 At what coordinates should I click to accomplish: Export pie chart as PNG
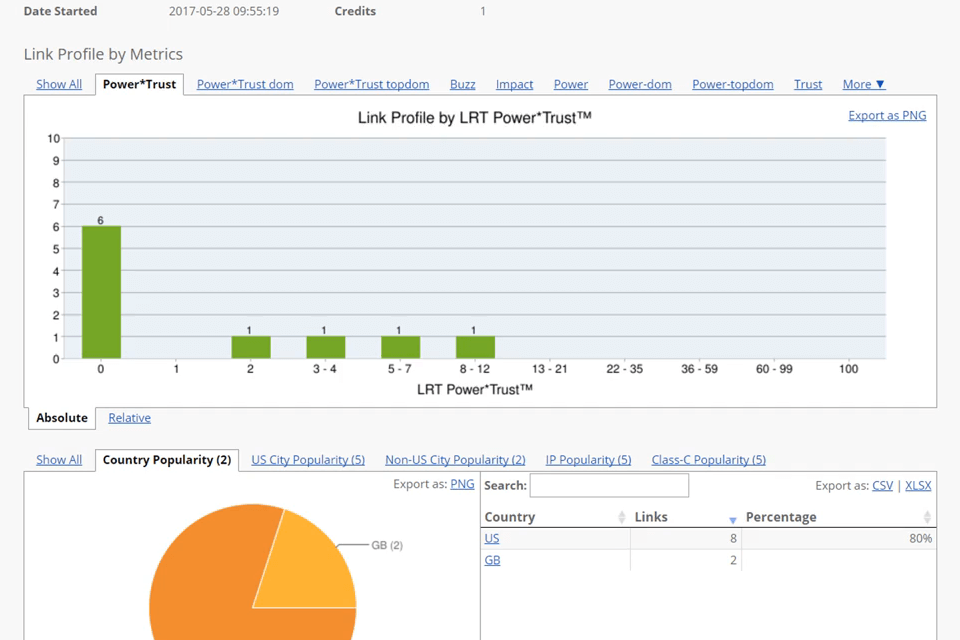pos(462,484)
